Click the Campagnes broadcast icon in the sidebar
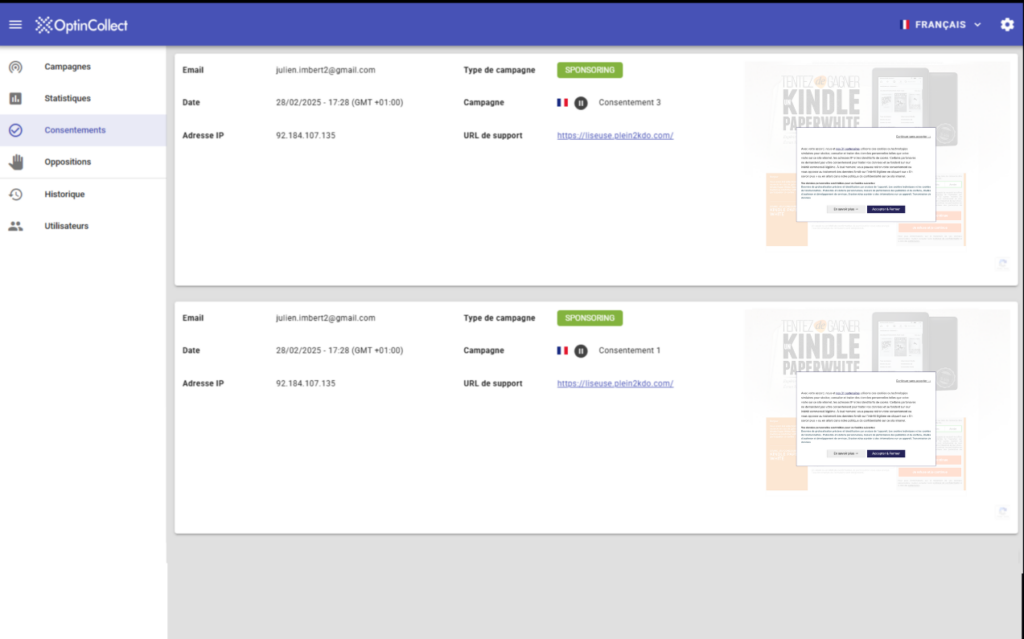This screenshot has width=1024, height=639. tap(15, 67)
